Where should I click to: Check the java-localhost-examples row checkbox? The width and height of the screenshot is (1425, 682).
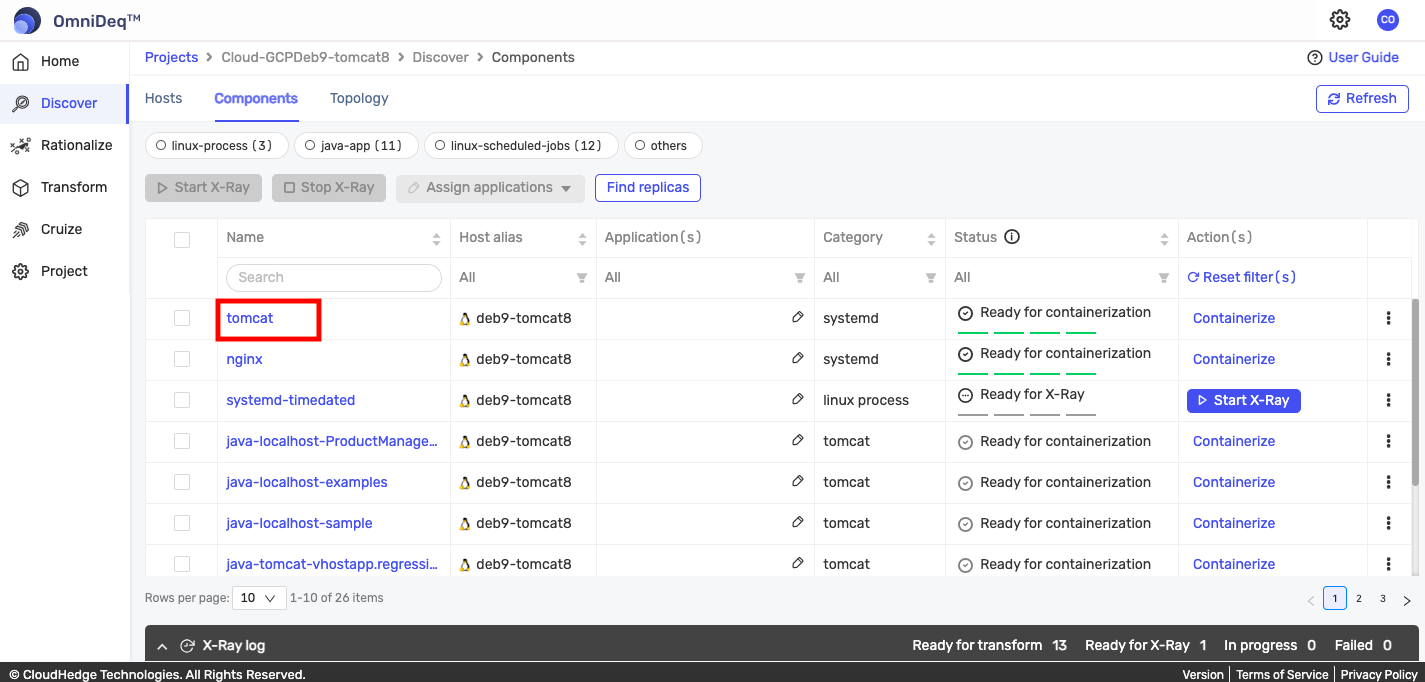pyautogui.click(x=182, y=482)
